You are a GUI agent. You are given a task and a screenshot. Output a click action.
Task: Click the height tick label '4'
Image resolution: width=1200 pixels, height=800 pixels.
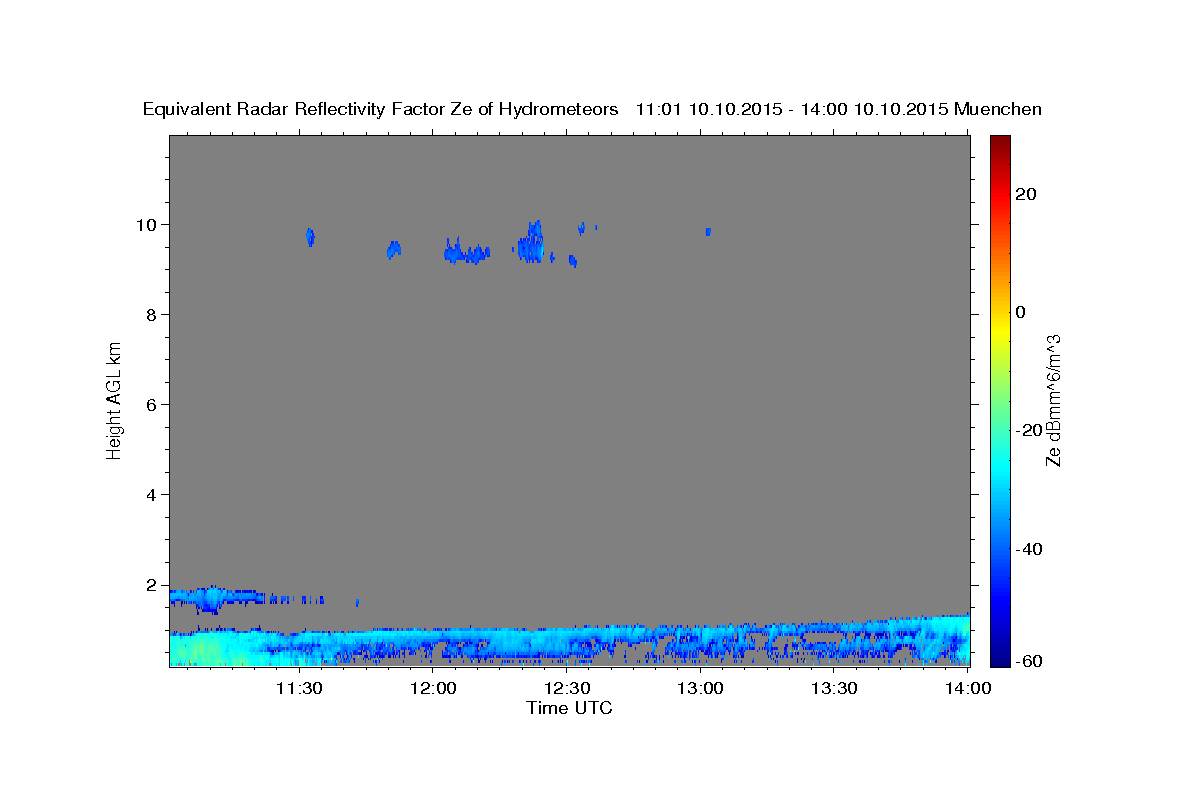153,494
